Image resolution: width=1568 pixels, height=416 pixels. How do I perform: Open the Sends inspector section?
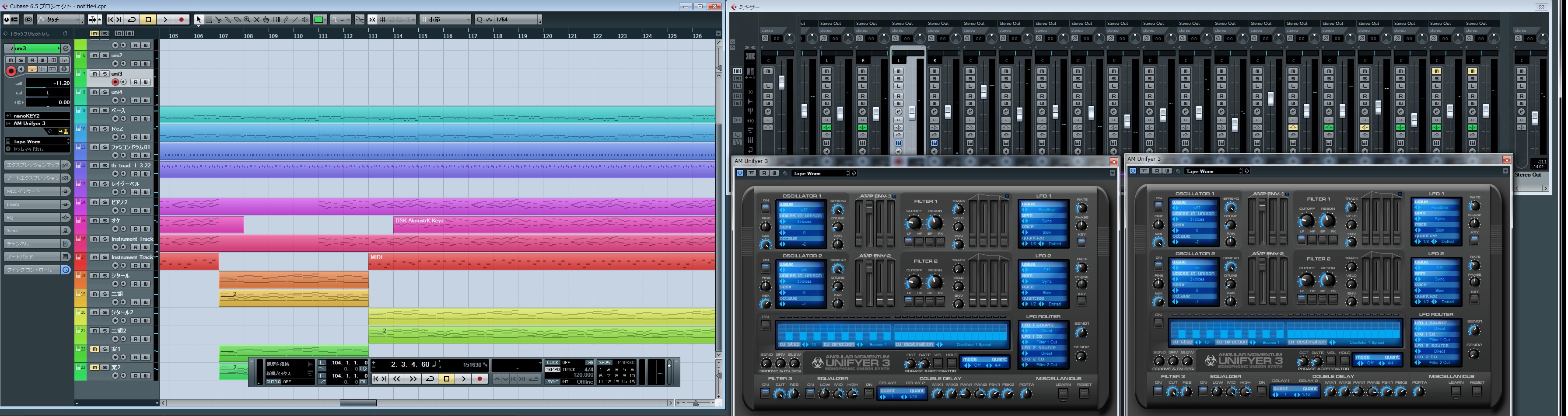37,230
